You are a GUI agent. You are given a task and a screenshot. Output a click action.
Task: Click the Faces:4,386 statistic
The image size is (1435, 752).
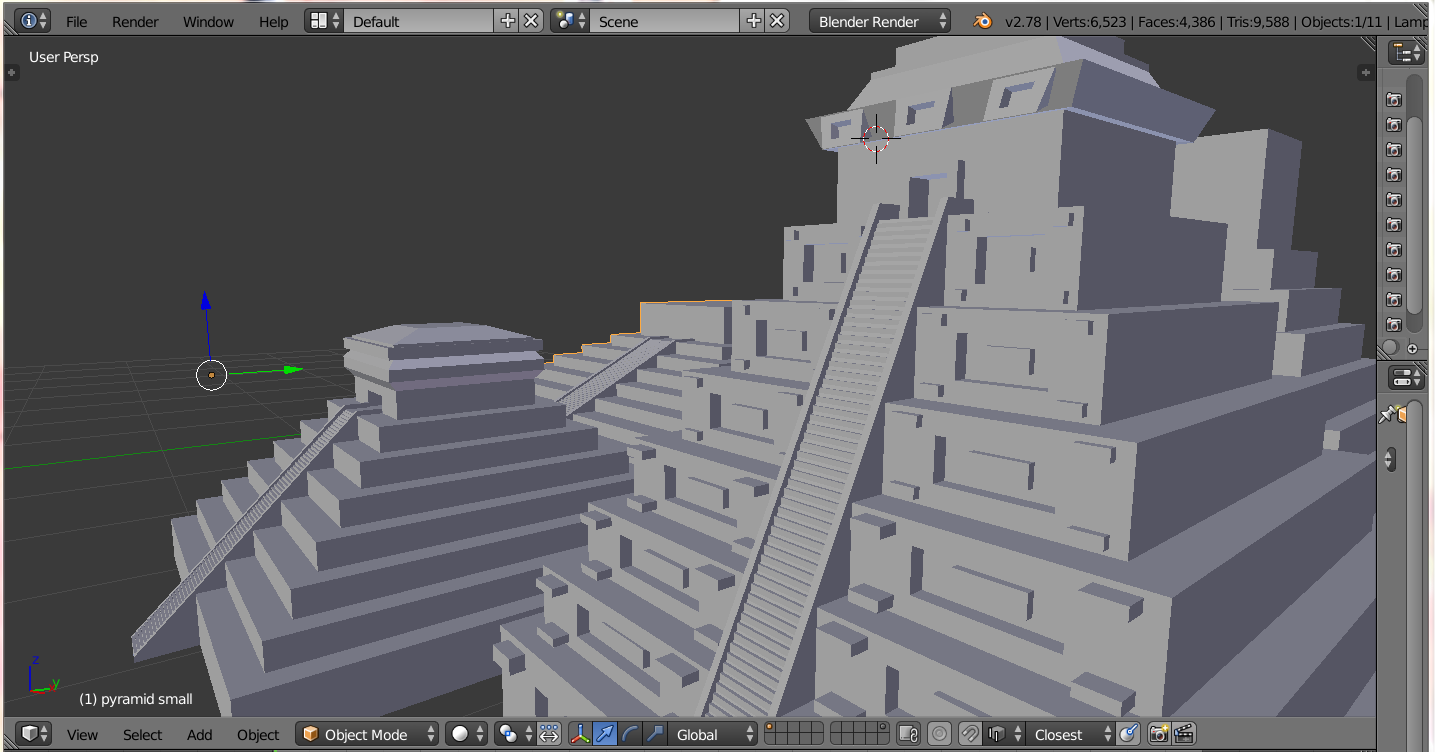(1177, 21)
